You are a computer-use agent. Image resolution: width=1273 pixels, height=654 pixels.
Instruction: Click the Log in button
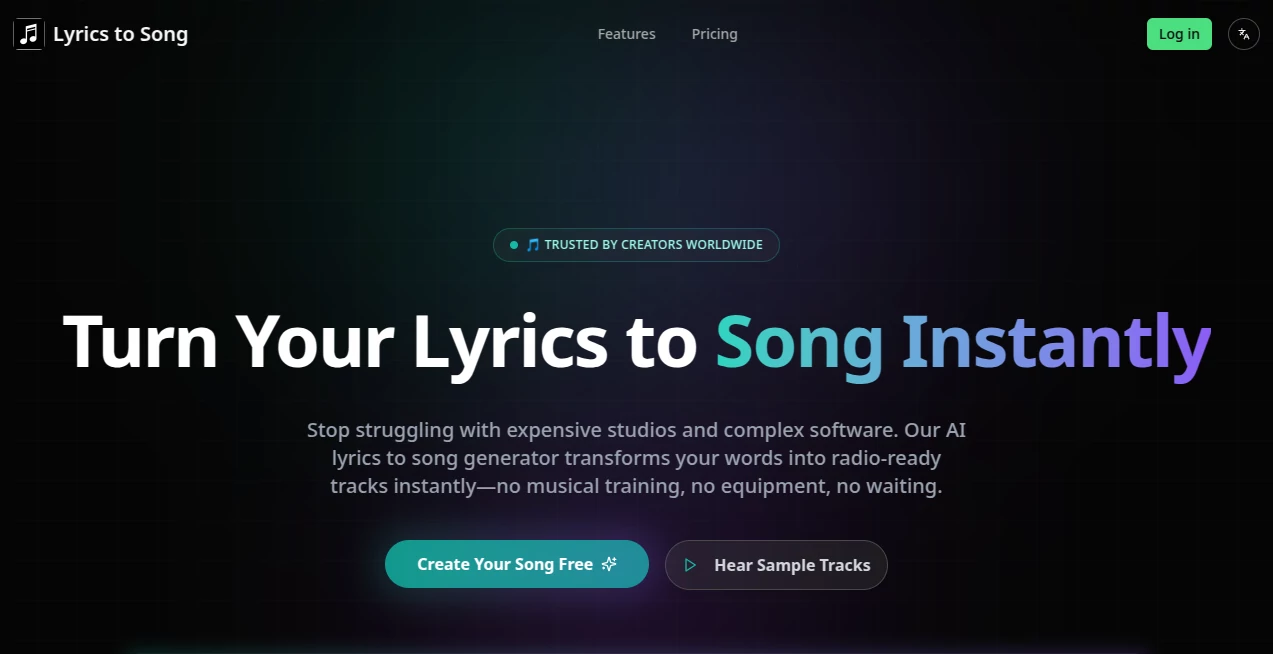[x=1179, y=33]
